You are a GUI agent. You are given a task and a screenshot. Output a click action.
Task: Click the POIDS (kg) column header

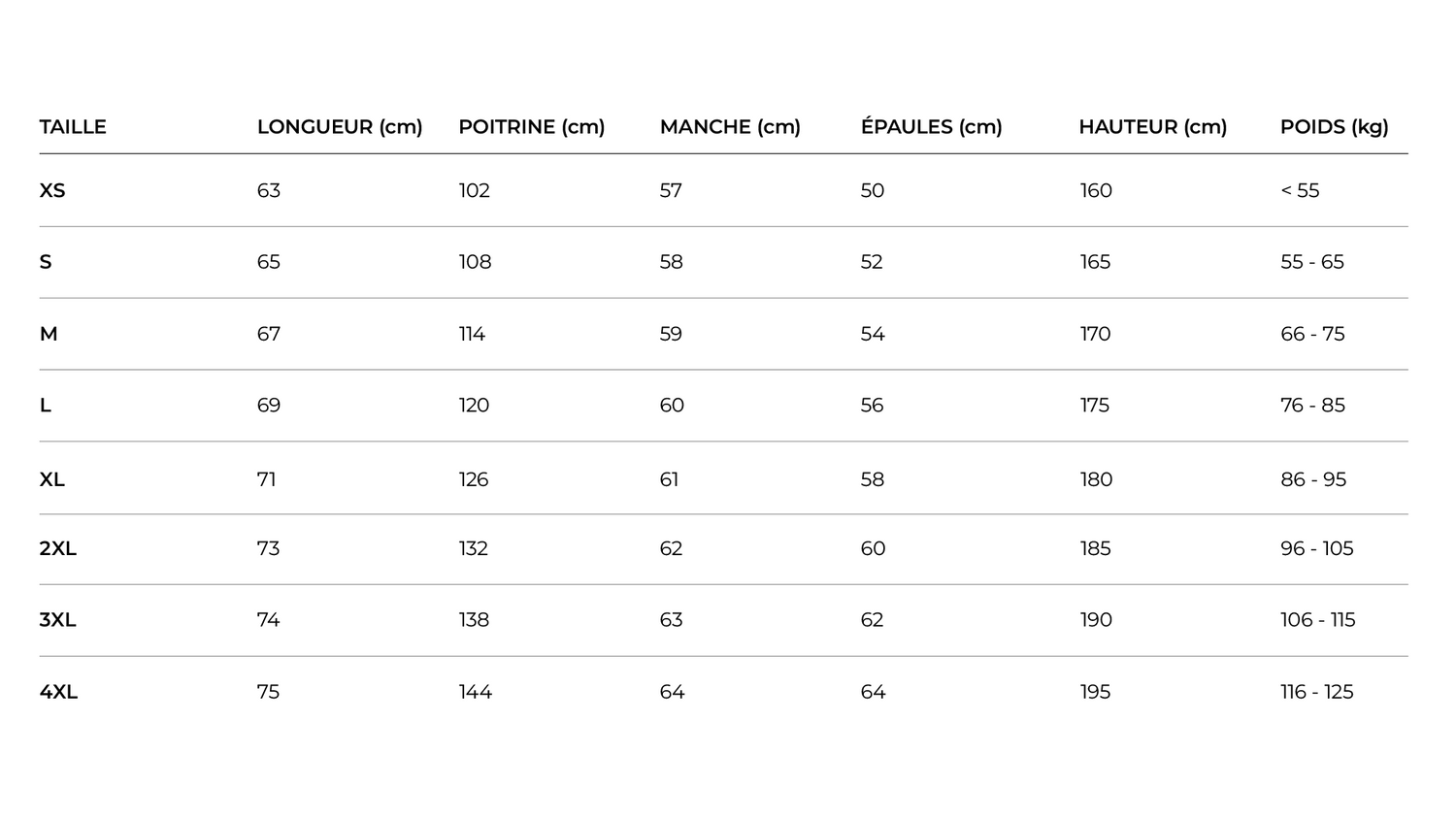point(1334,127)
